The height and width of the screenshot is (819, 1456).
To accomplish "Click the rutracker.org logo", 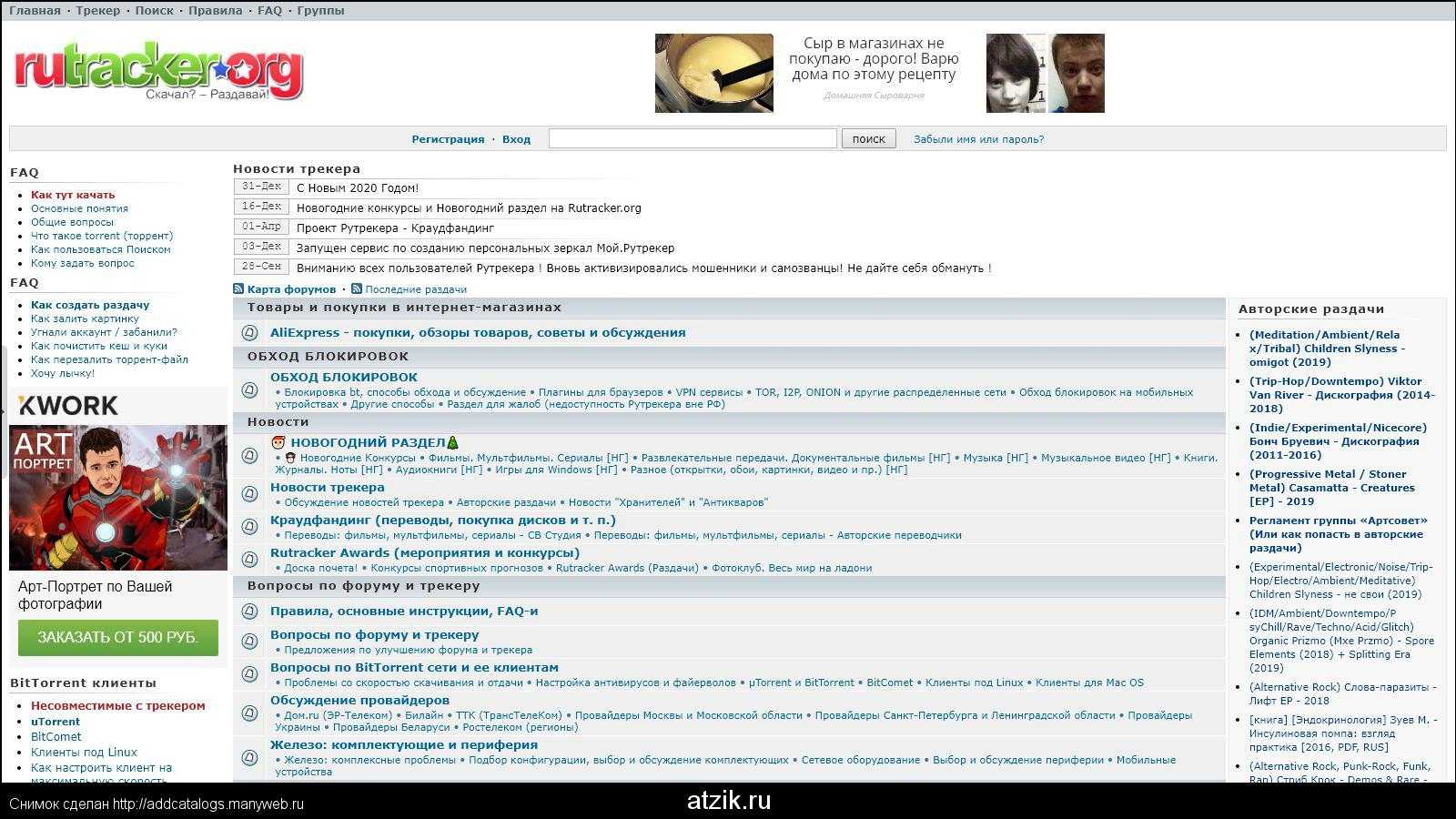I will pyautogui.click(x=158, y=70).
